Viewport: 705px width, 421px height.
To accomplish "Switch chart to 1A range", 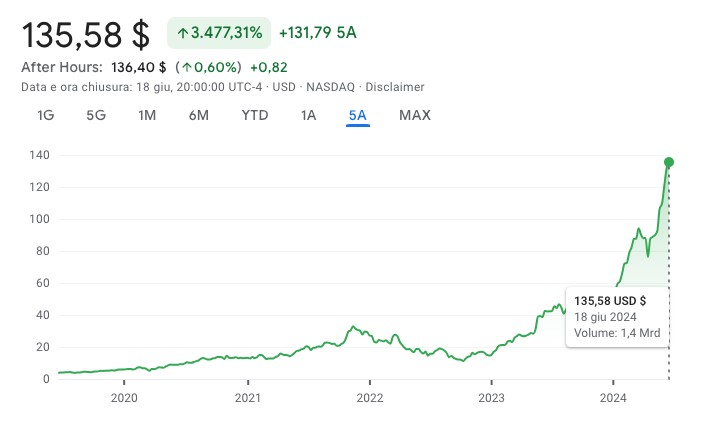I will click(309, 115).
